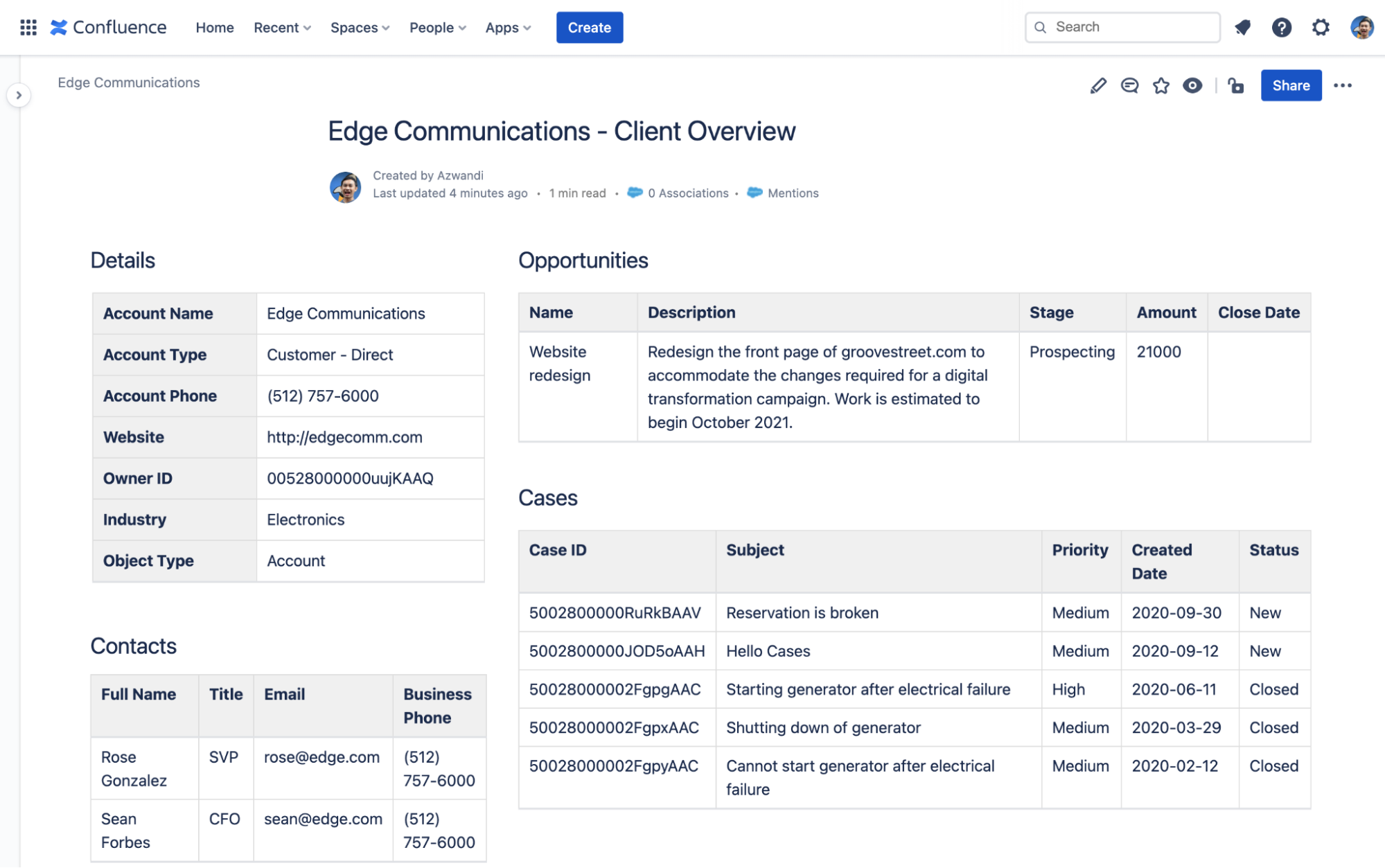Expand the collapsed left sidebar
This screenshot has width=1385, height=868.
point(19,96)
